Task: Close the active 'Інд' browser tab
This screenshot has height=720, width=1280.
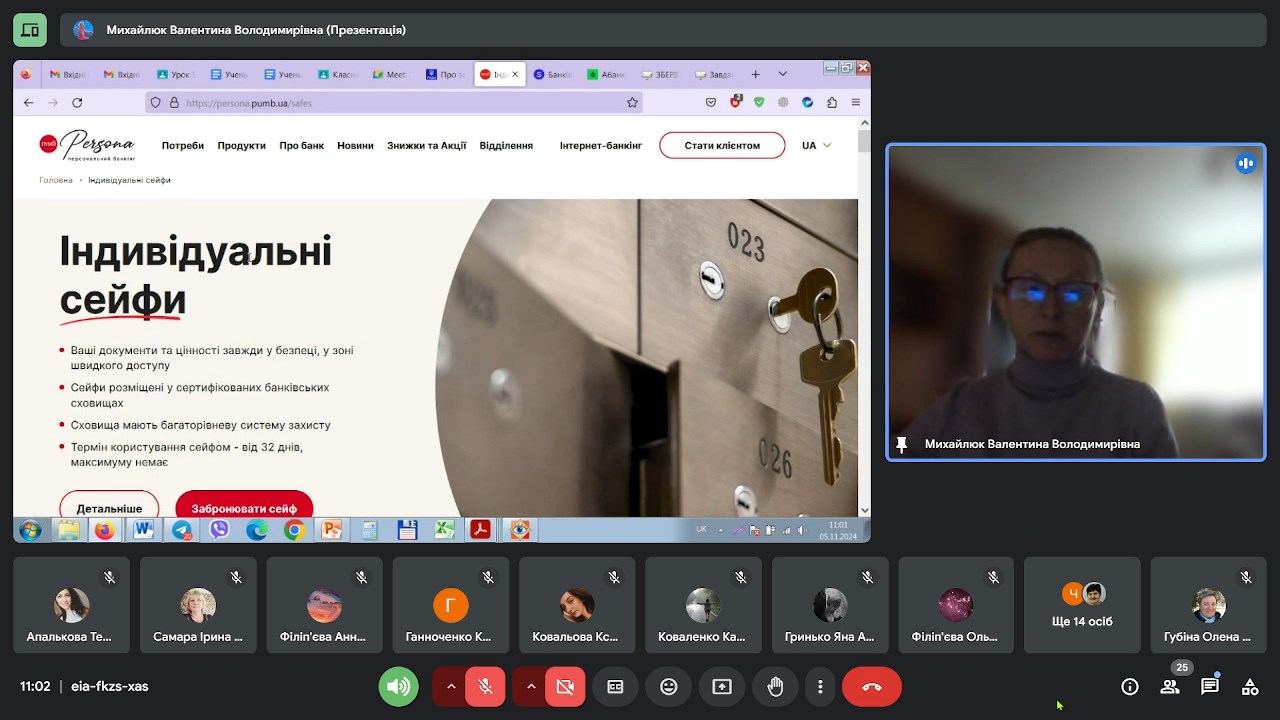Action: point(516,74)
